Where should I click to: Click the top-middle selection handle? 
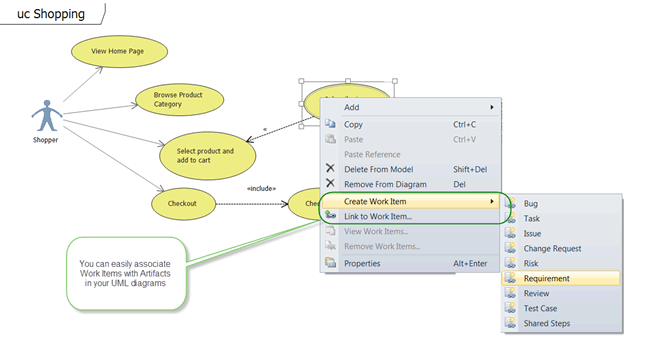(x=348, y=81)
